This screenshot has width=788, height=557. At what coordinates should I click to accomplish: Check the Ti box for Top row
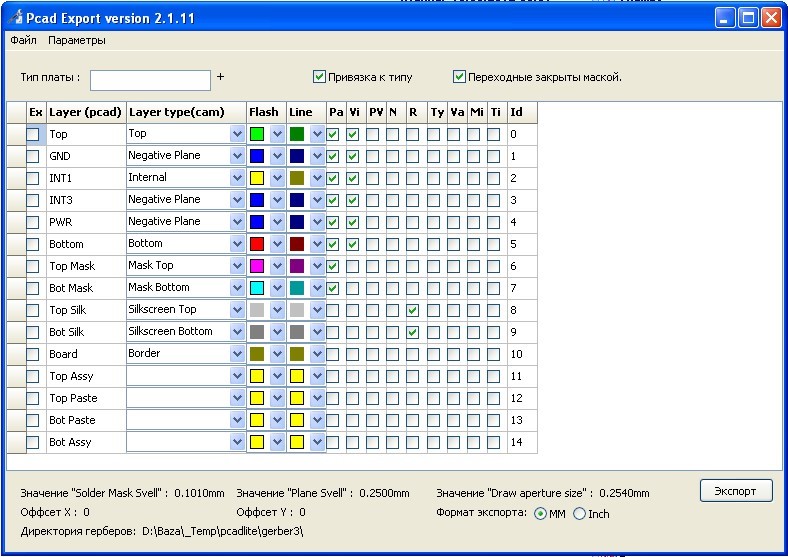click(494, 134)
